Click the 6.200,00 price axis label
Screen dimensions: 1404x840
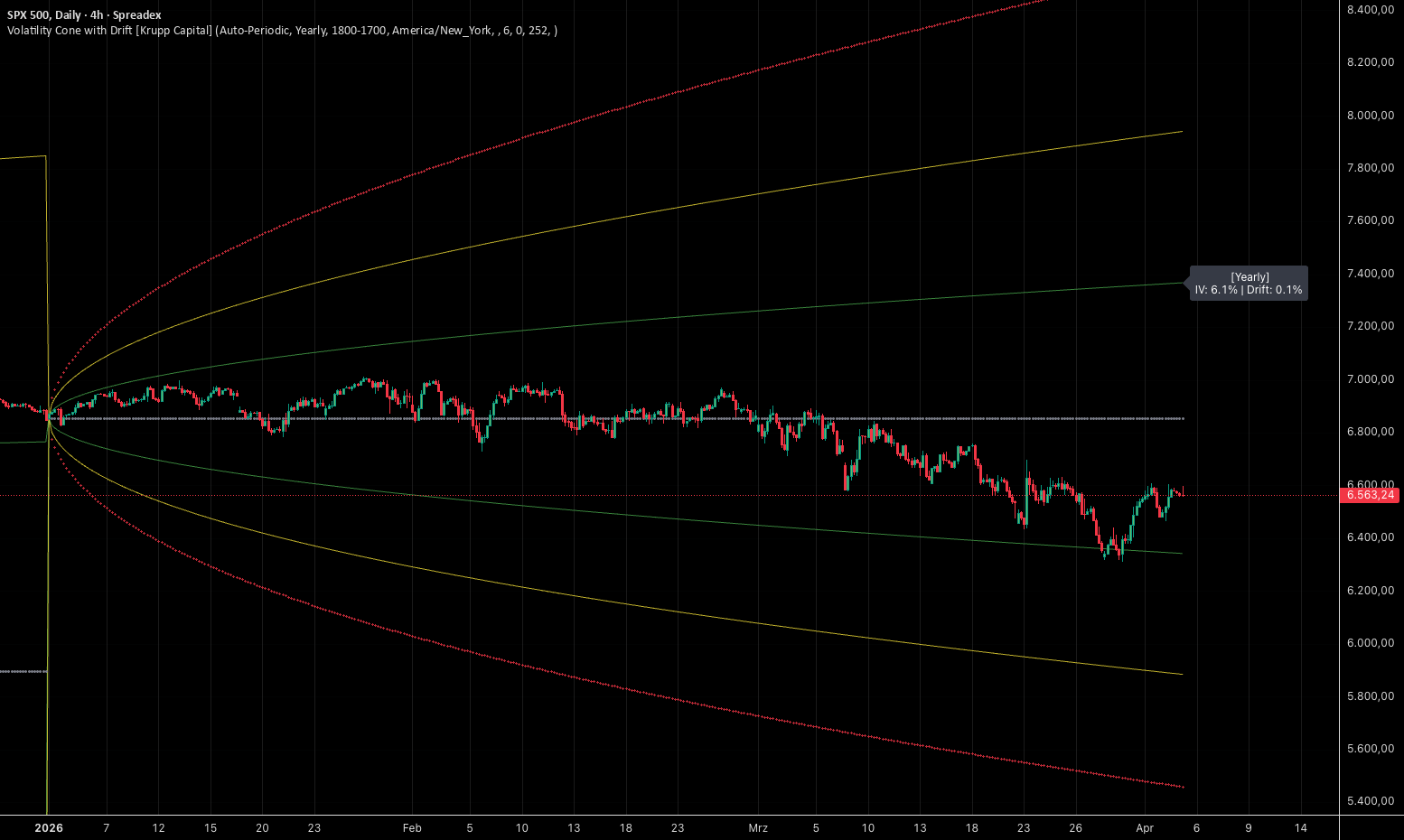(x=1371, y=591)
